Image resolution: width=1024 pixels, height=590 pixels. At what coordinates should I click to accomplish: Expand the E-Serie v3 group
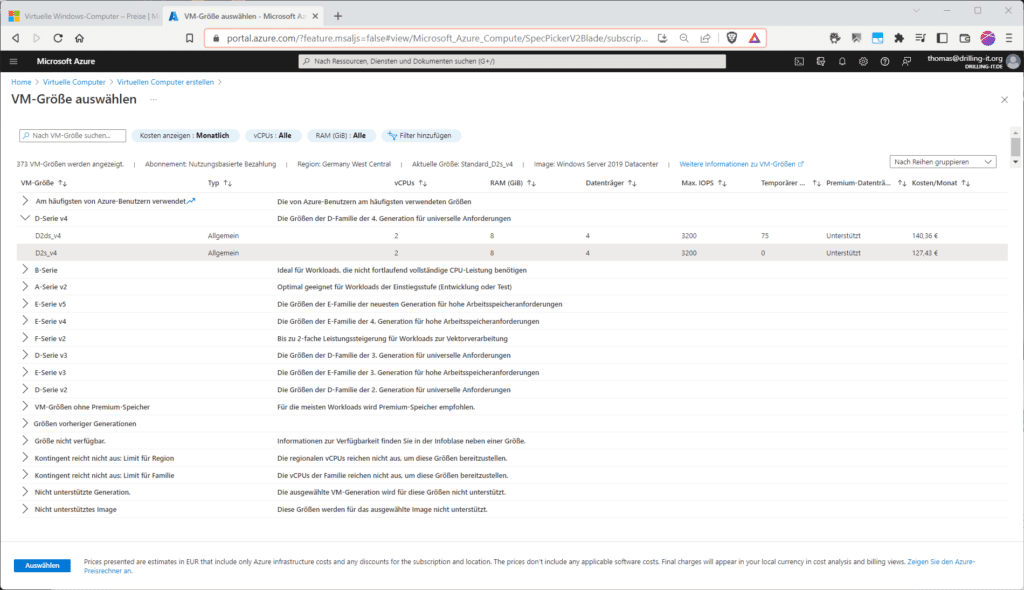[x=25, y=372]
